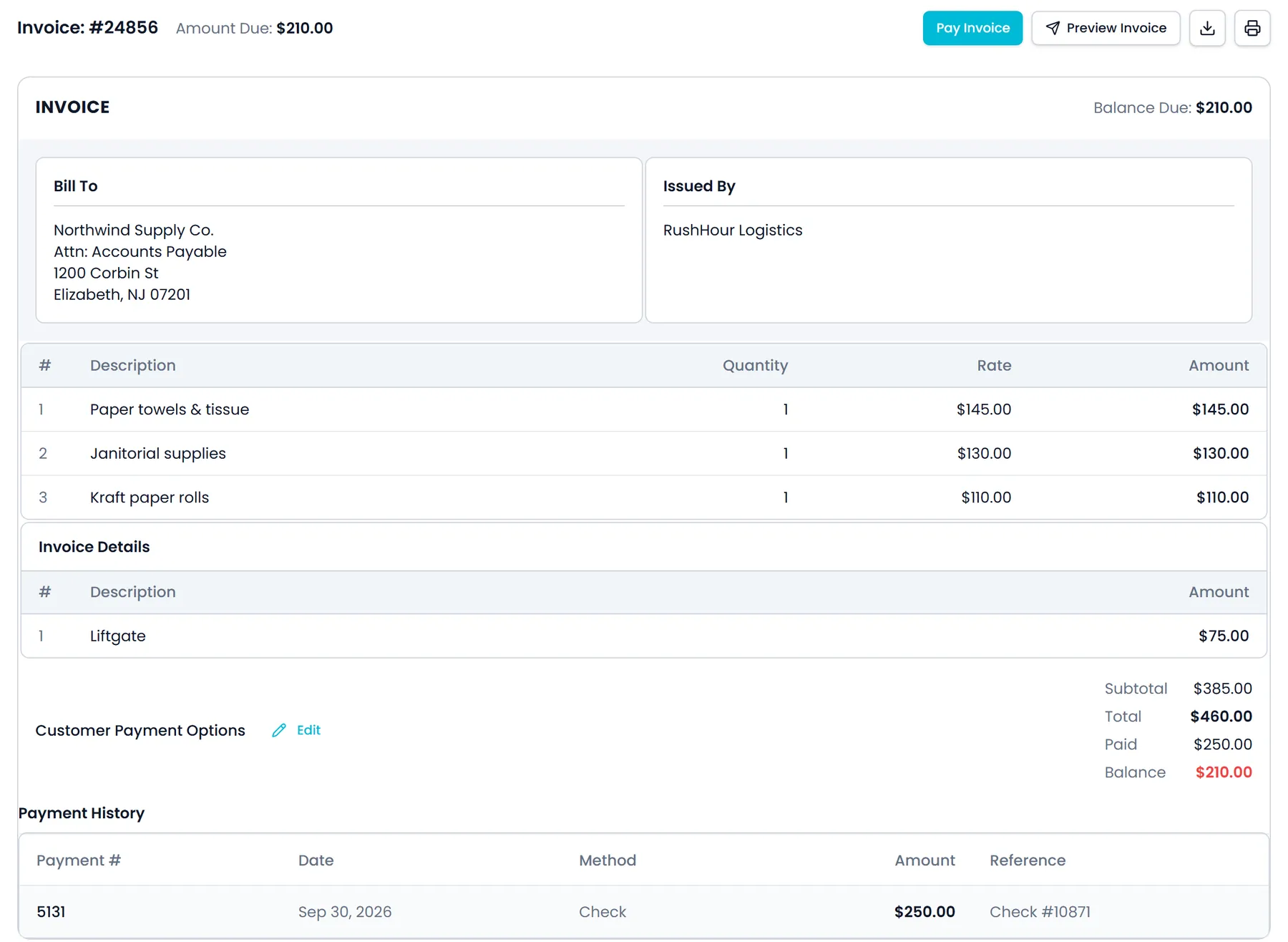Image resolution: width=1288 pixels, height=942 pixels.
Task: Click the Date column header
Action: [316, 860]
